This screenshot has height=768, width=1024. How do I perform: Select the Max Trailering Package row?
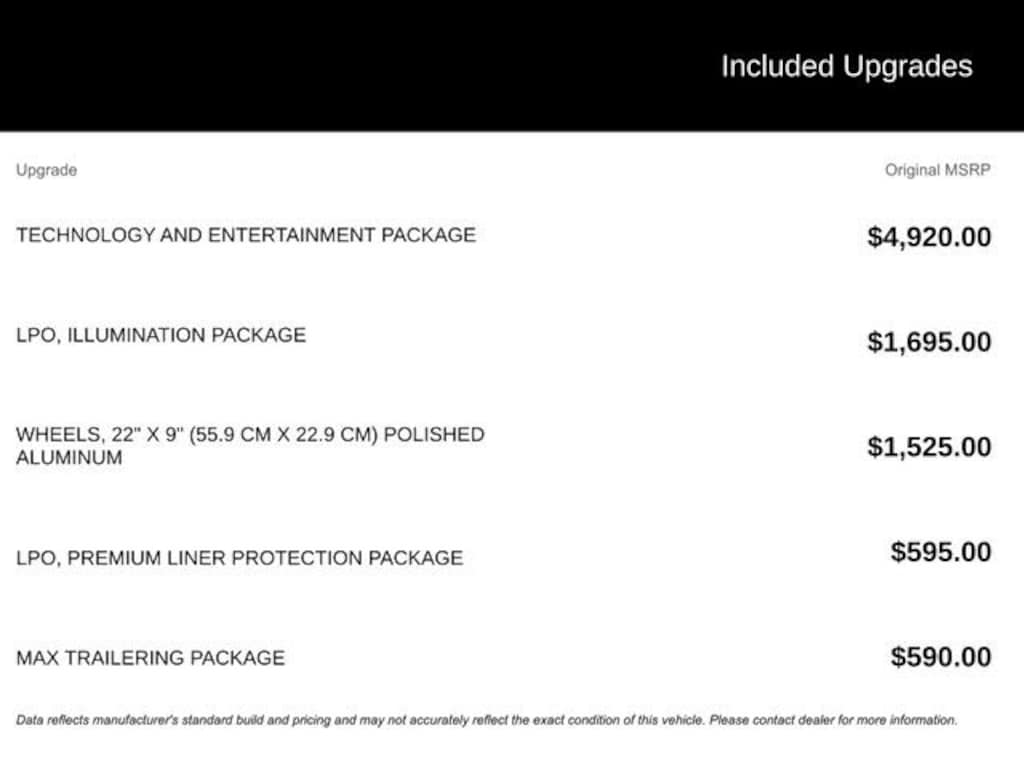click(x=150, y=658)
